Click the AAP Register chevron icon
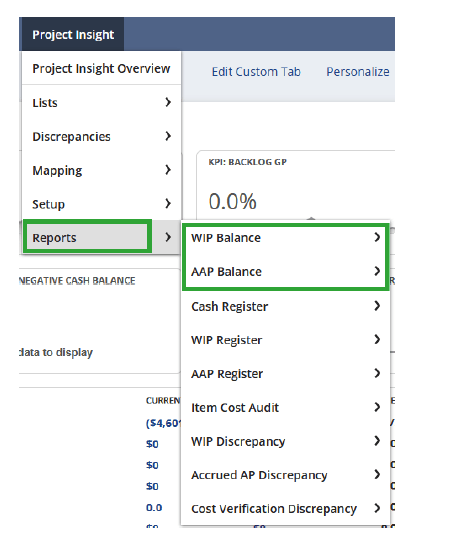Image resolution: width=471 pixels, height=535 pixels. tap(377, 373)
